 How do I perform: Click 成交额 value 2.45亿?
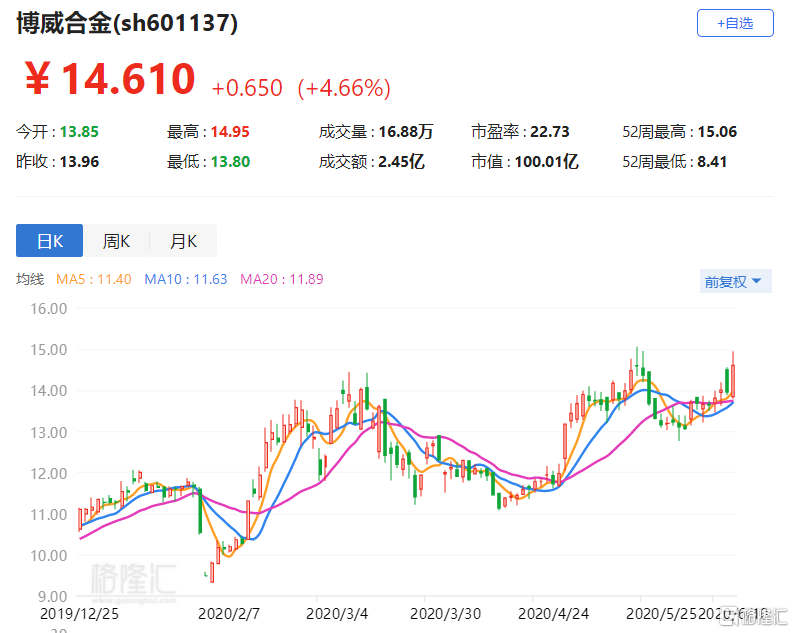coord(402,162)
